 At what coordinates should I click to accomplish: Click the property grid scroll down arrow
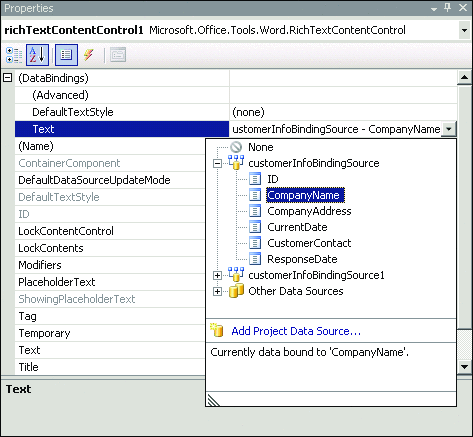(x=464, y=367)
